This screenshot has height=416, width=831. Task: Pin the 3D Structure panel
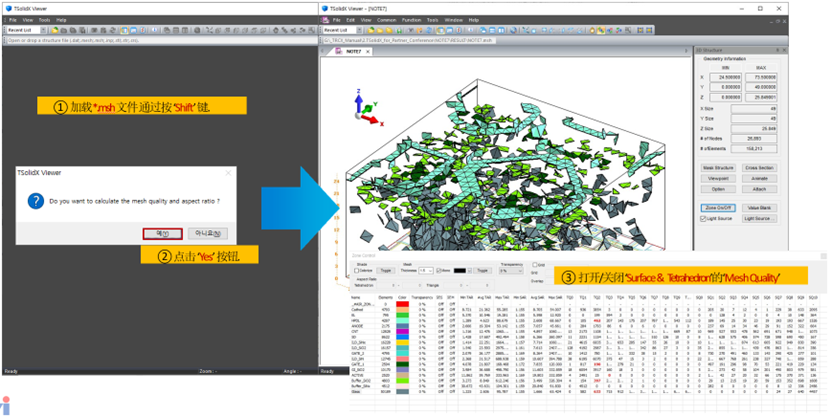(777, 50)
